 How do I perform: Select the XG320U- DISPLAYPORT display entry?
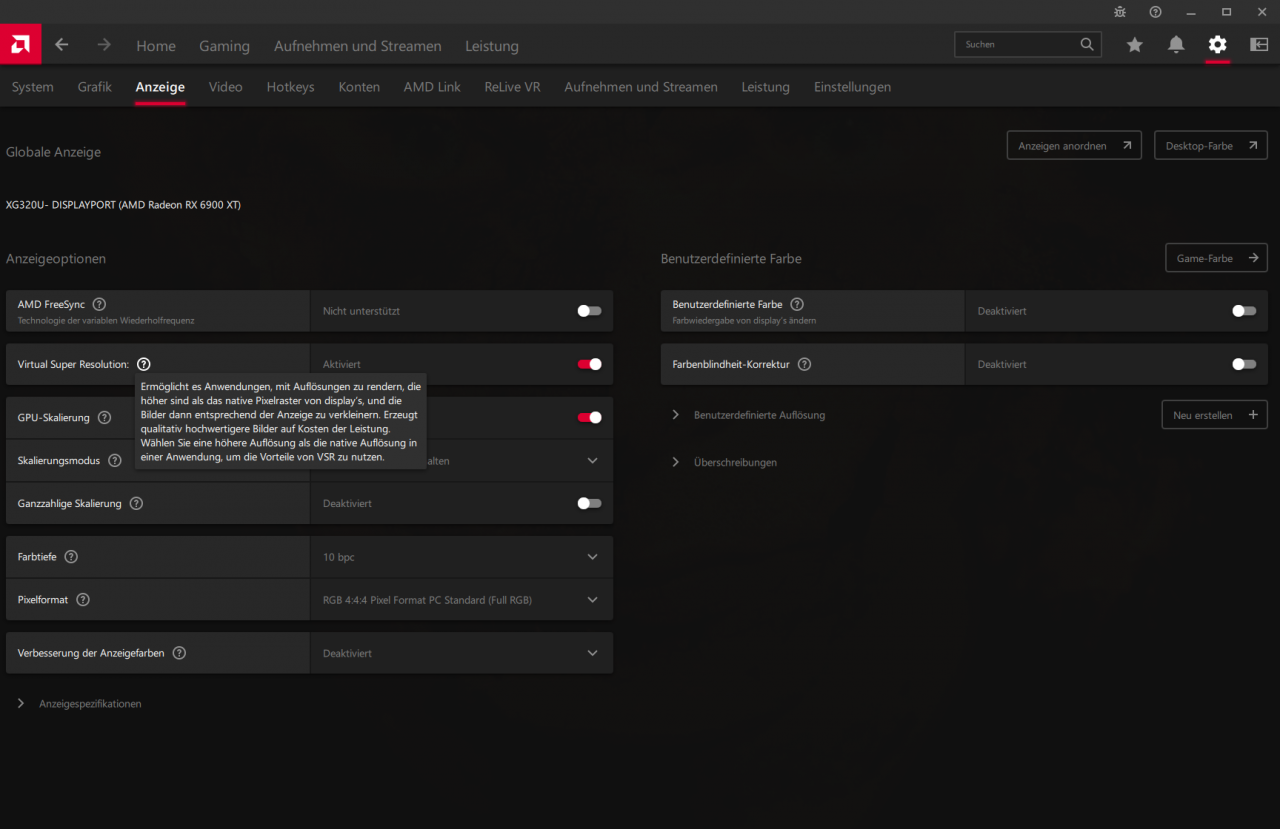point(123,205)
